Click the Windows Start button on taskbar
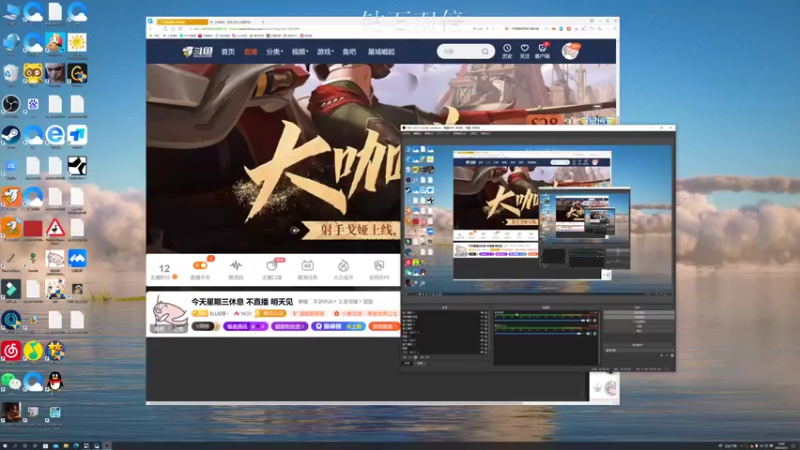This screenshot has width=800, height=450. pyautogui.click(x=5, y=445)
